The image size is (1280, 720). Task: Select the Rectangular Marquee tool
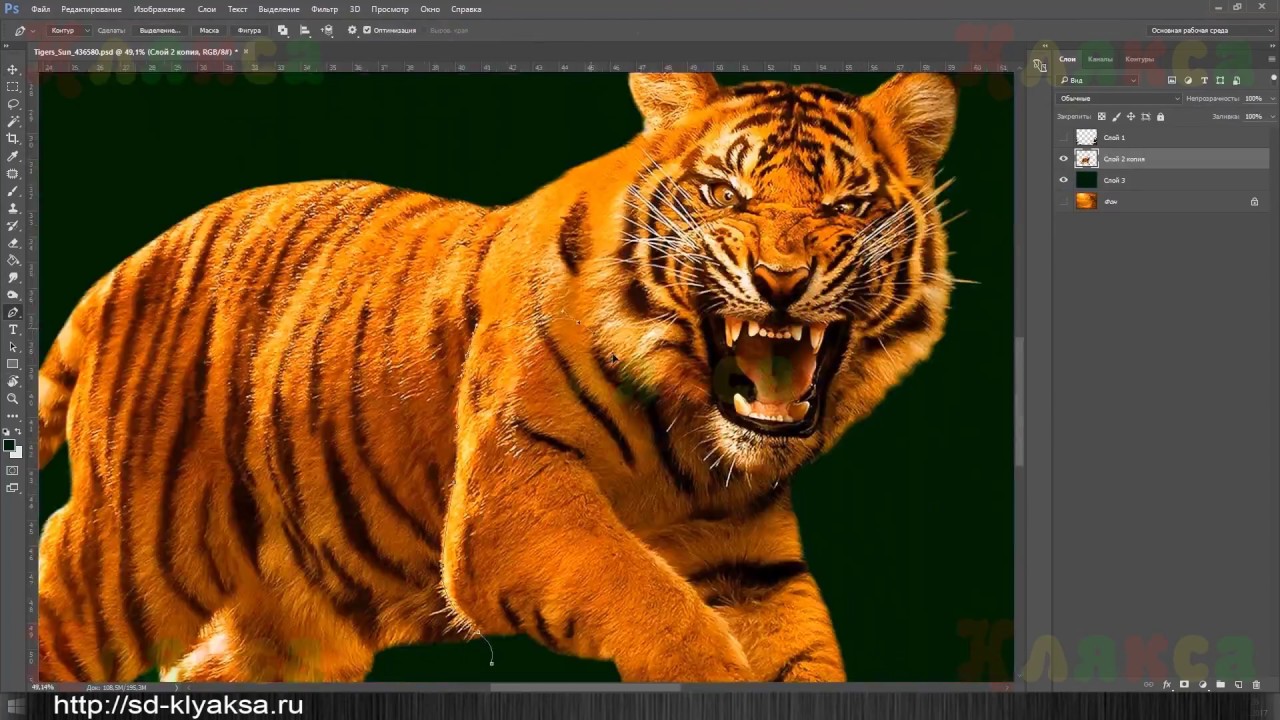click(x=13, y=87)
